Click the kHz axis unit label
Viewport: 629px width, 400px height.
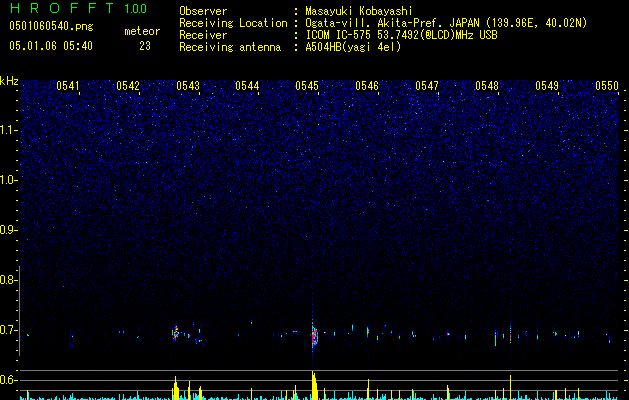click(x=9, y=81)
